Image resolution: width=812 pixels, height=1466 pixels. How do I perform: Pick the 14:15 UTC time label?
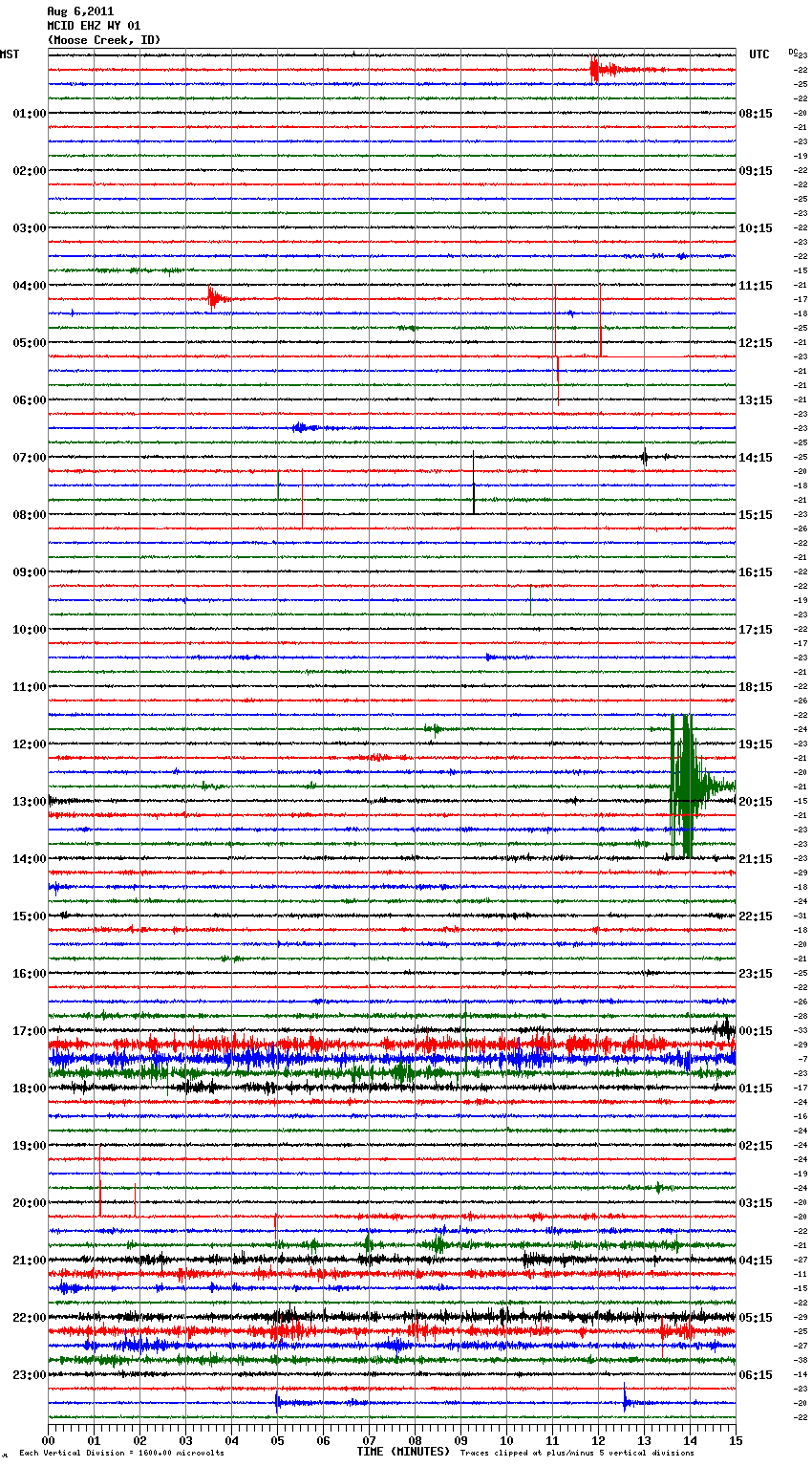click(756, 458)
